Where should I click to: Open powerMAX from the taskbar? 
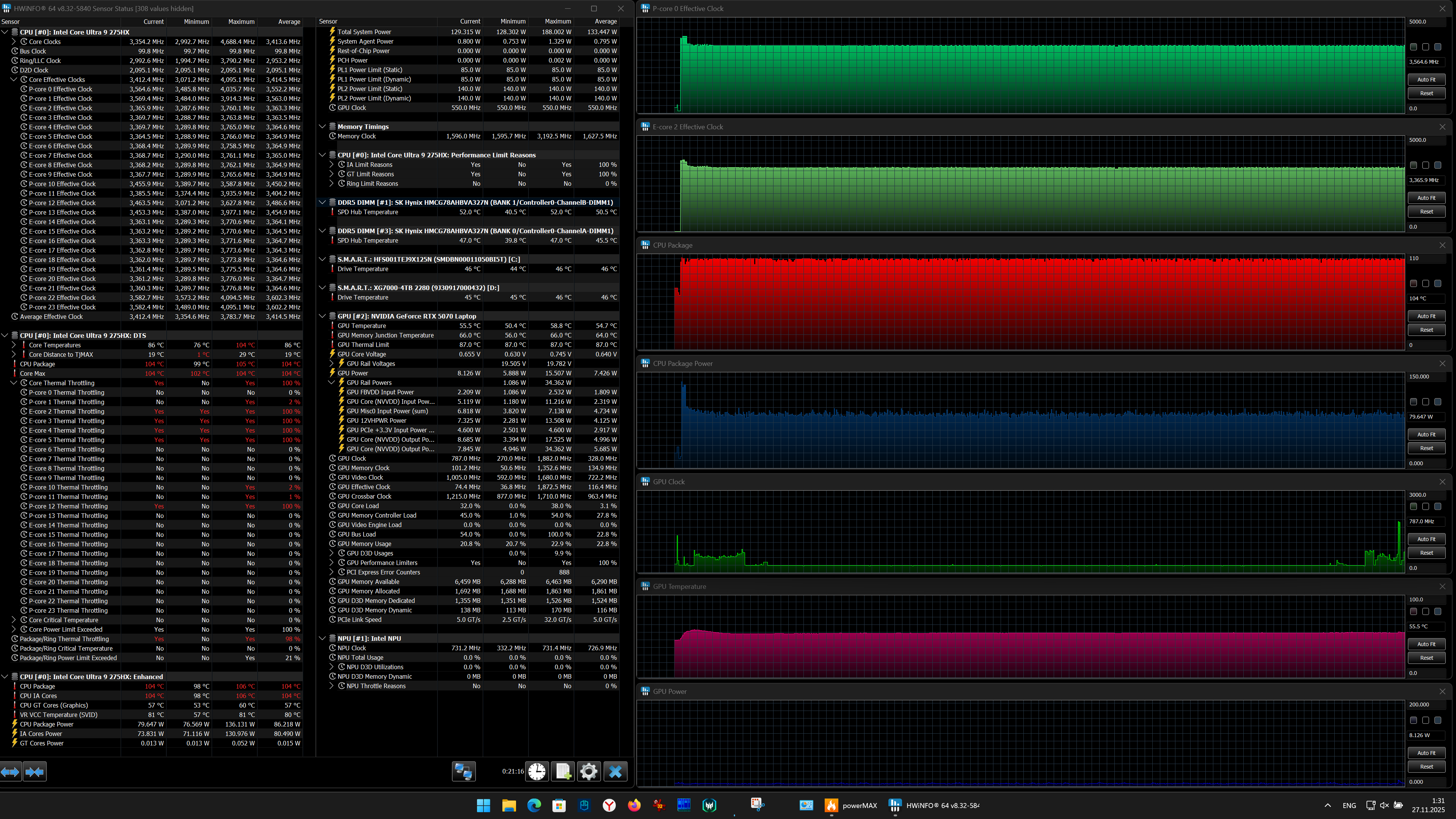pos(831,805)
